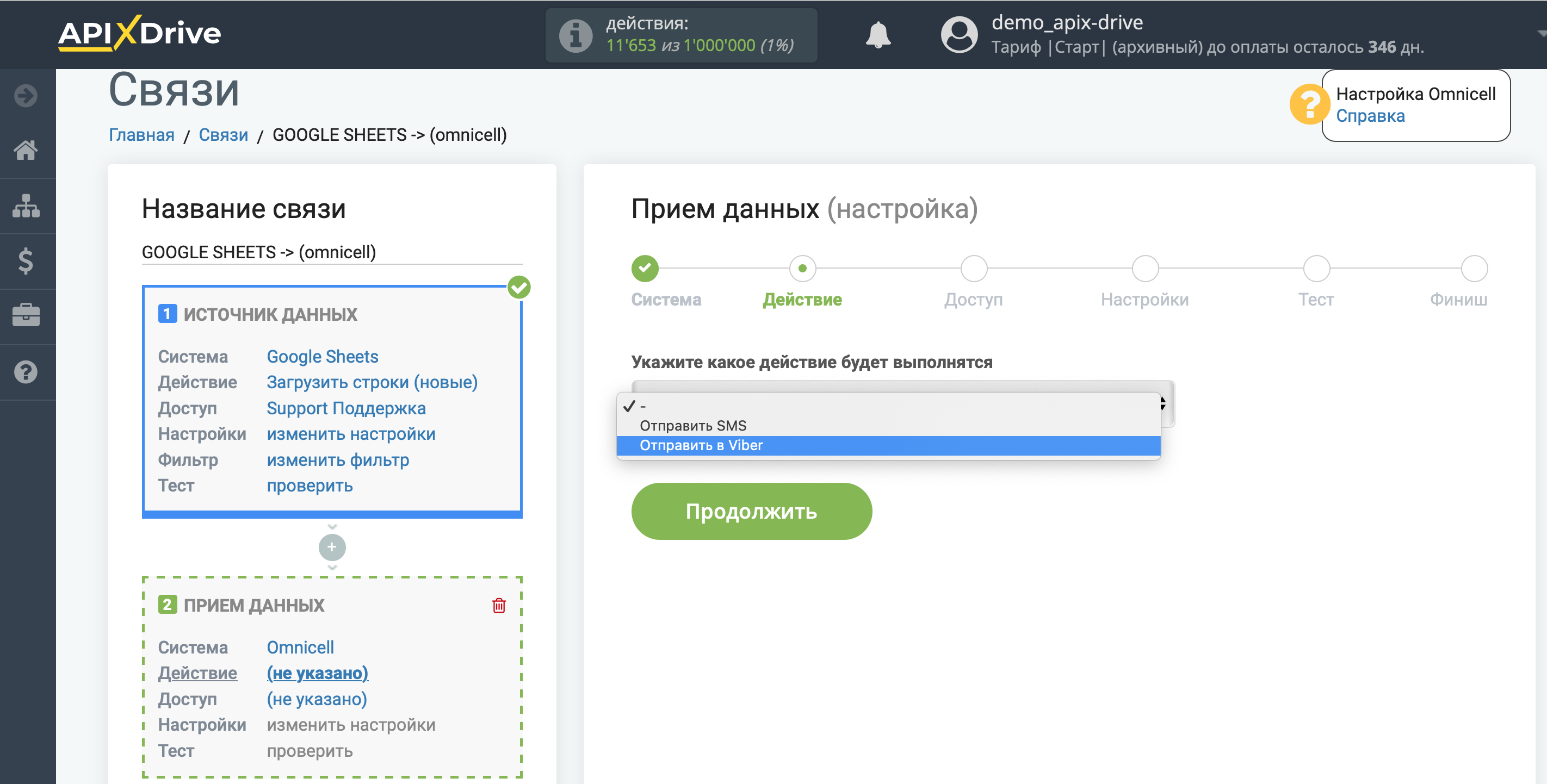Open Справка help link
The width and height of the screenshot is (1547, 784).
1370,116
